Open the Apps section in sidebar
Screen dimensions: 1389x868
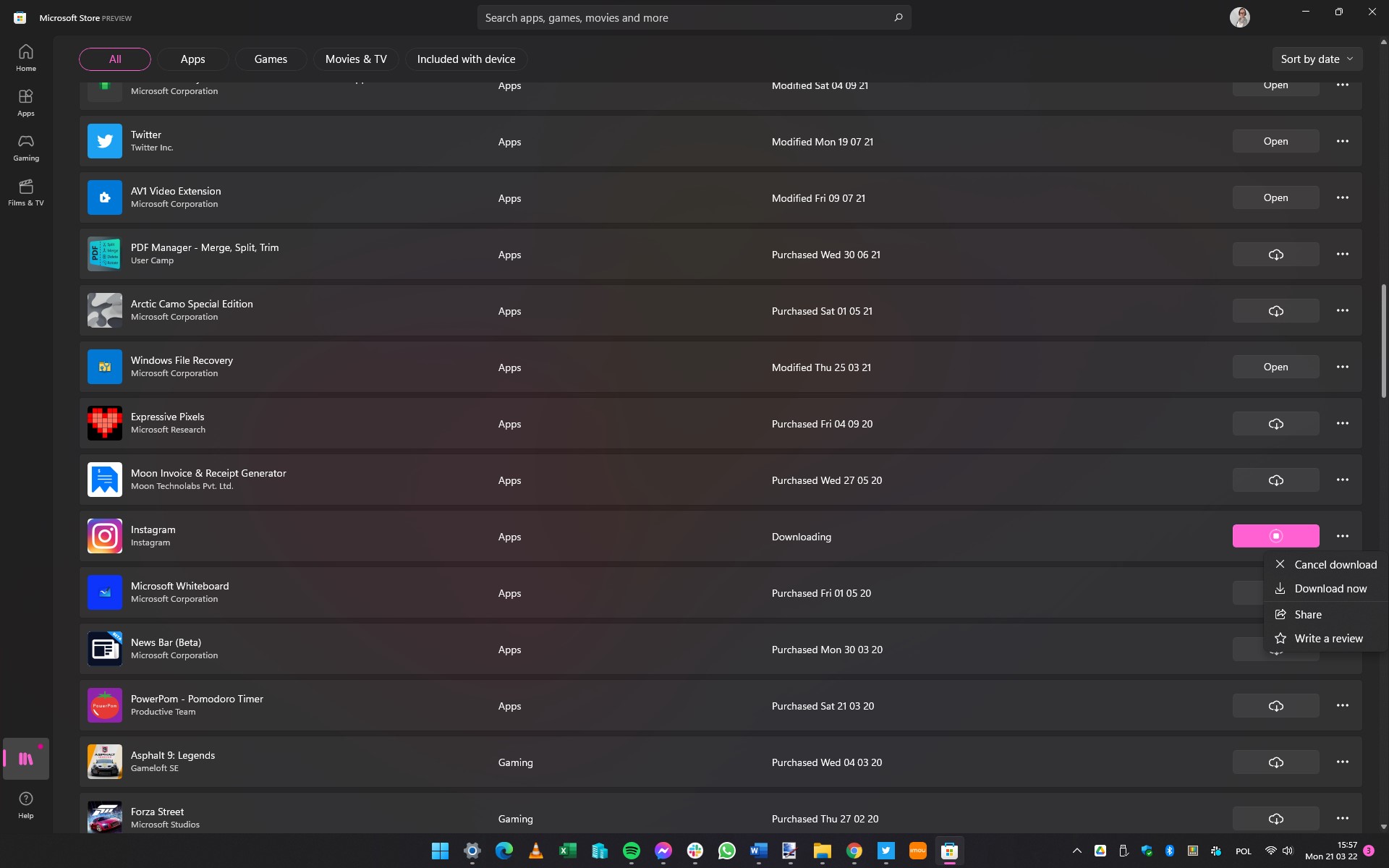click(x=26, y=103)
